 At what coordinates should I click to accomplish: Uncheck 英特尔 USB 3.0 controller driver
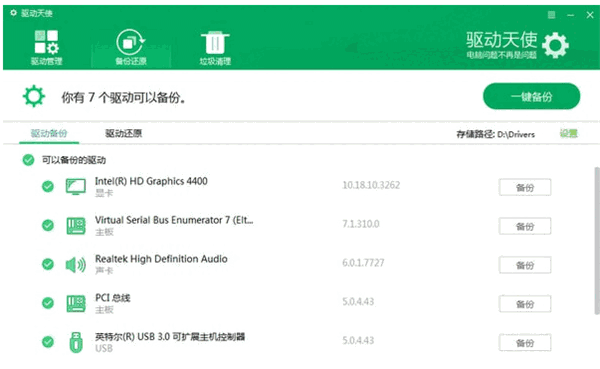coord(48,341)
